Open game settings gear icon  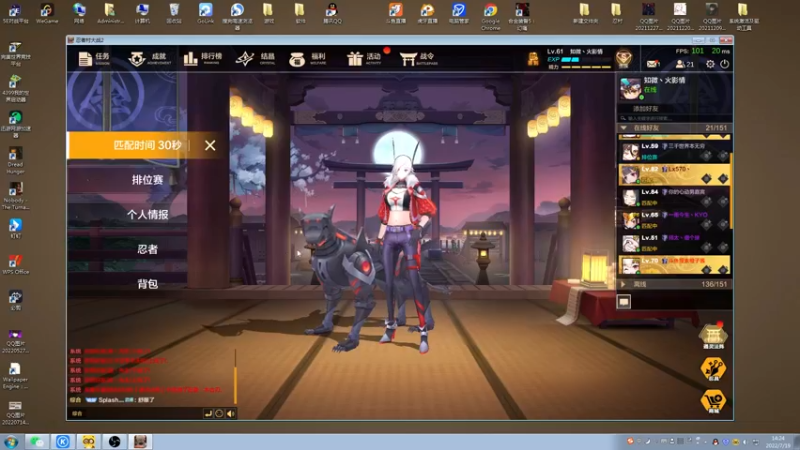(710, 64)
